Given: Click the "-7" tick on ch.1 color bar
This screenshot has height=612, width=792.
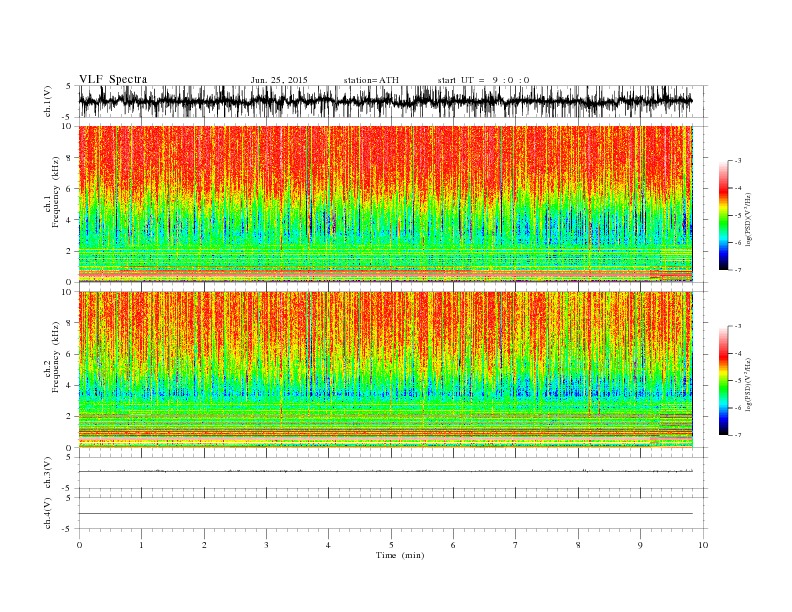Looking at the screenshot, I should (738, 270).
